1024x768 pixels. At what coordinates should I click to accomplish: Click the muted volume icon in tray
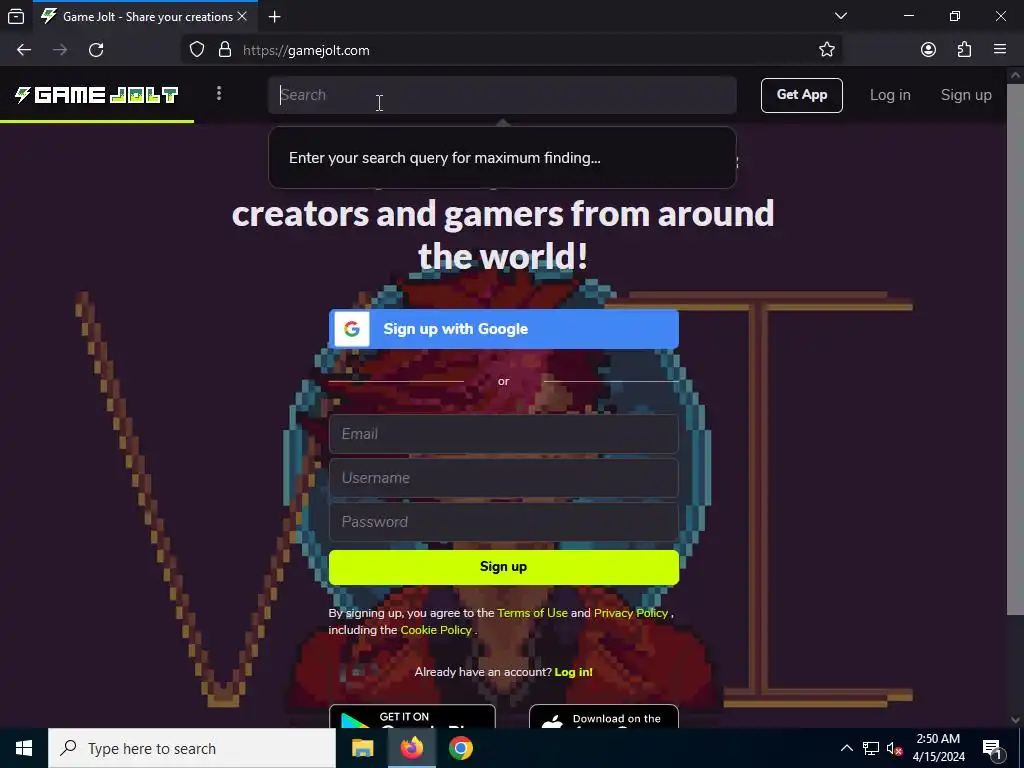point(895,748)
